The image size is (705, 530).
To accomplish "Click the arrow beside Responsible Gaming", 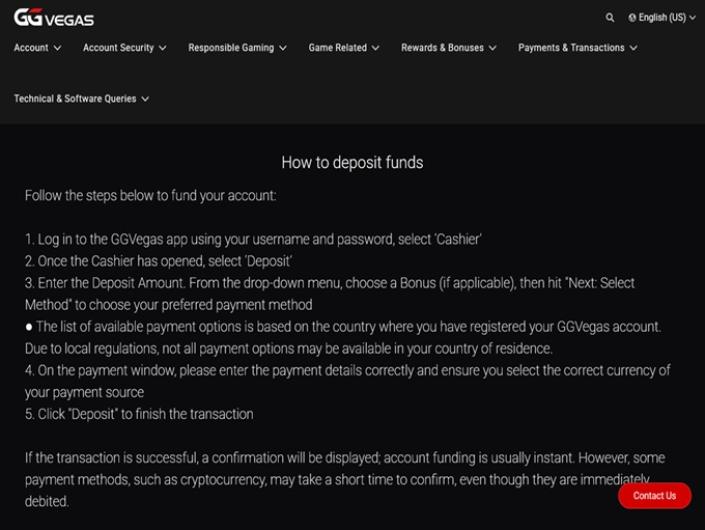I will coord(283,48).
